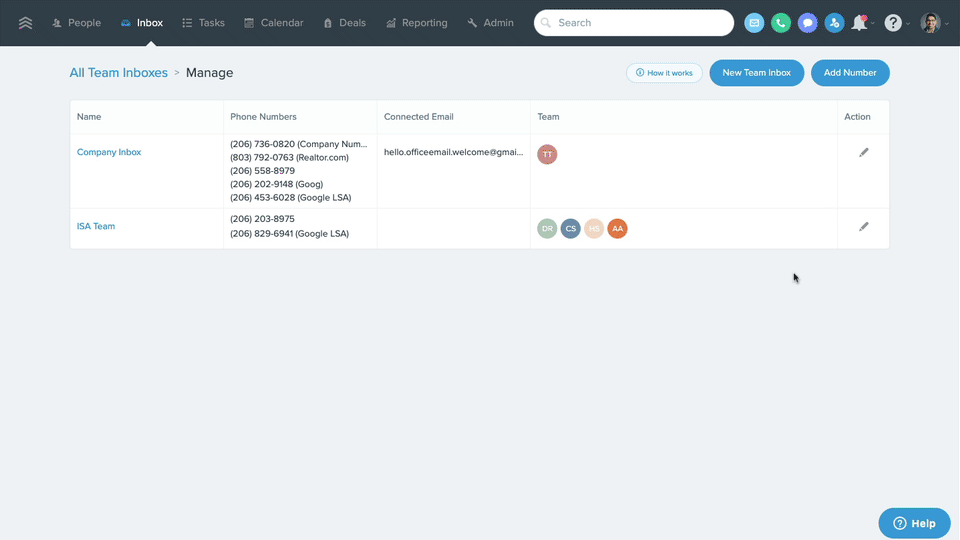The height and width of the screenshot is (540, 960).
Task: Click the blue email compose icon
Action: (x=754, y=23)
